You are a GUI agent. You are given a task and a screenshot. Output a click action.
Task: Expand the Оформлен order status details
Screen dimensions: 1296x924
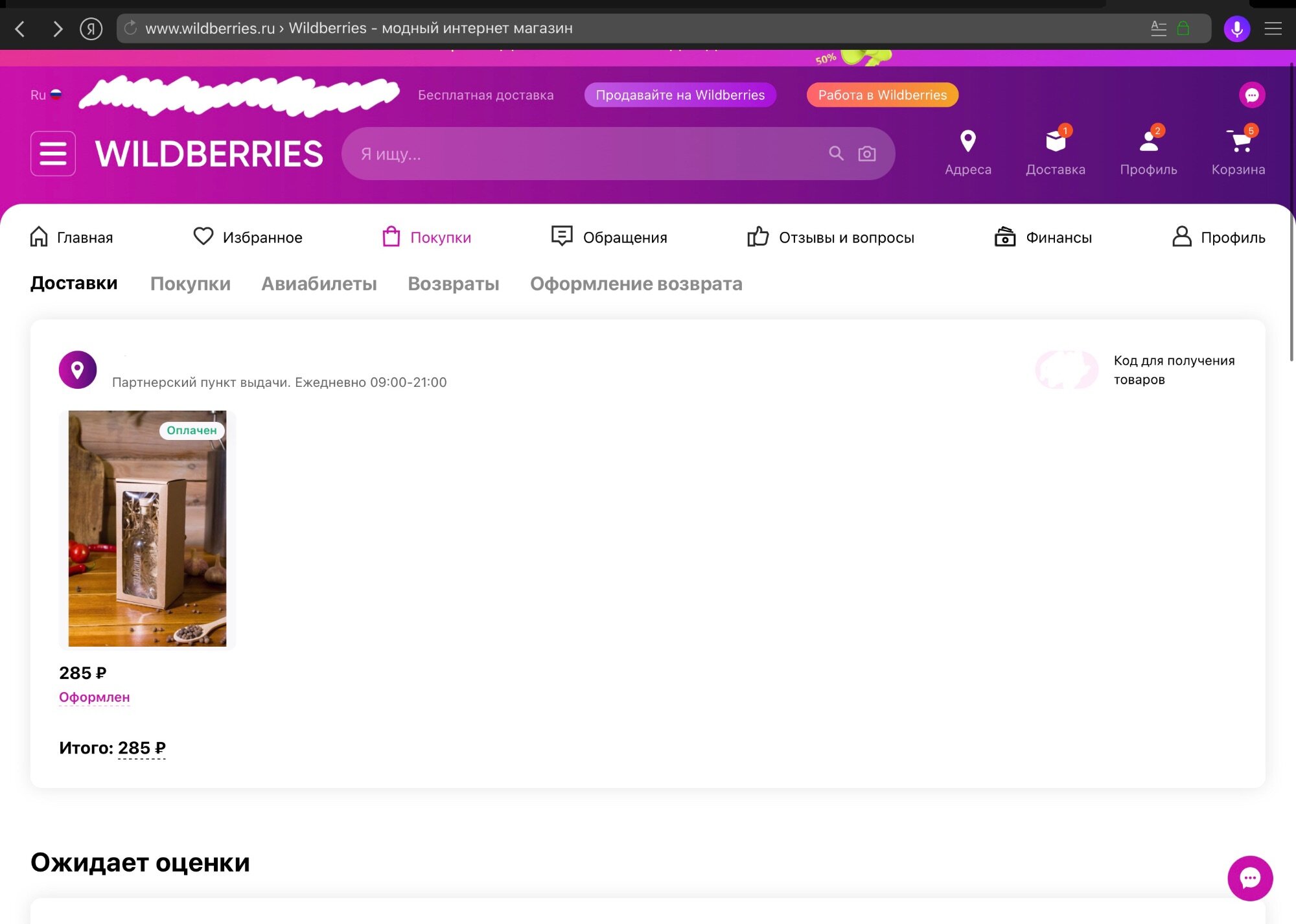(95, 697)
